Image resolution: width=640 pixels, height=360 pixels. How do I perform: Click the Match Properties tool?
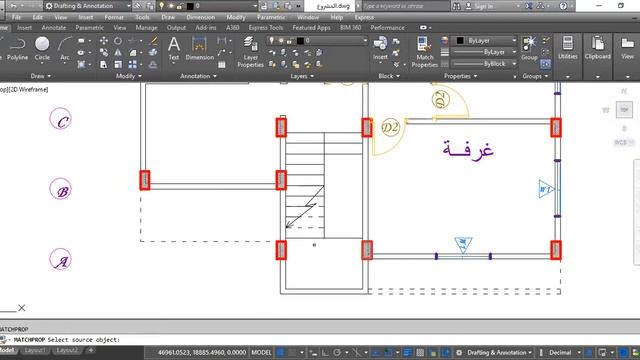(x=424, y=52)
